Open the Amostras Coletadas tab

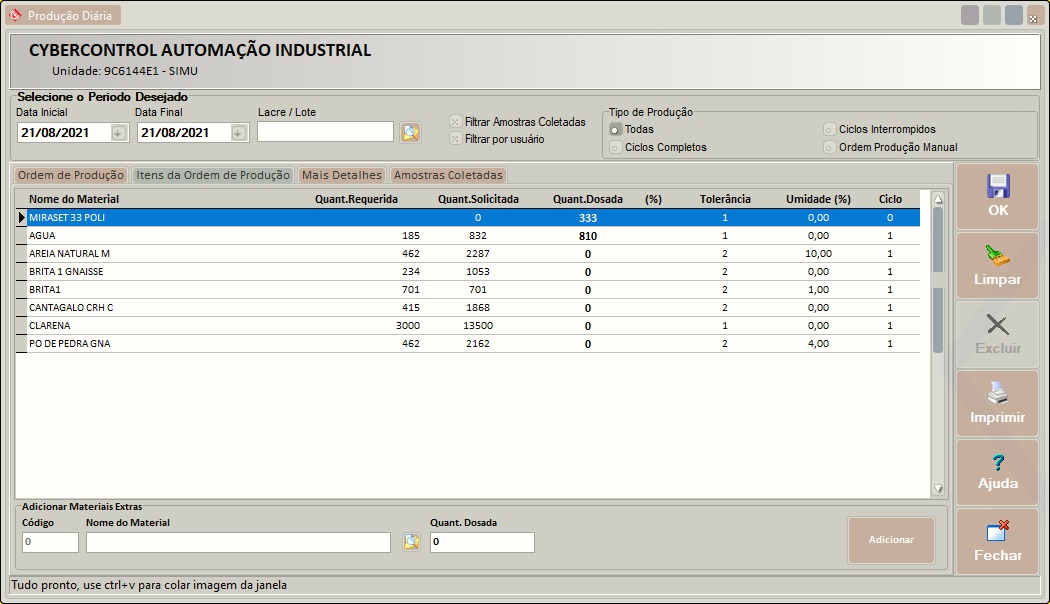click(x=448, y=175)
